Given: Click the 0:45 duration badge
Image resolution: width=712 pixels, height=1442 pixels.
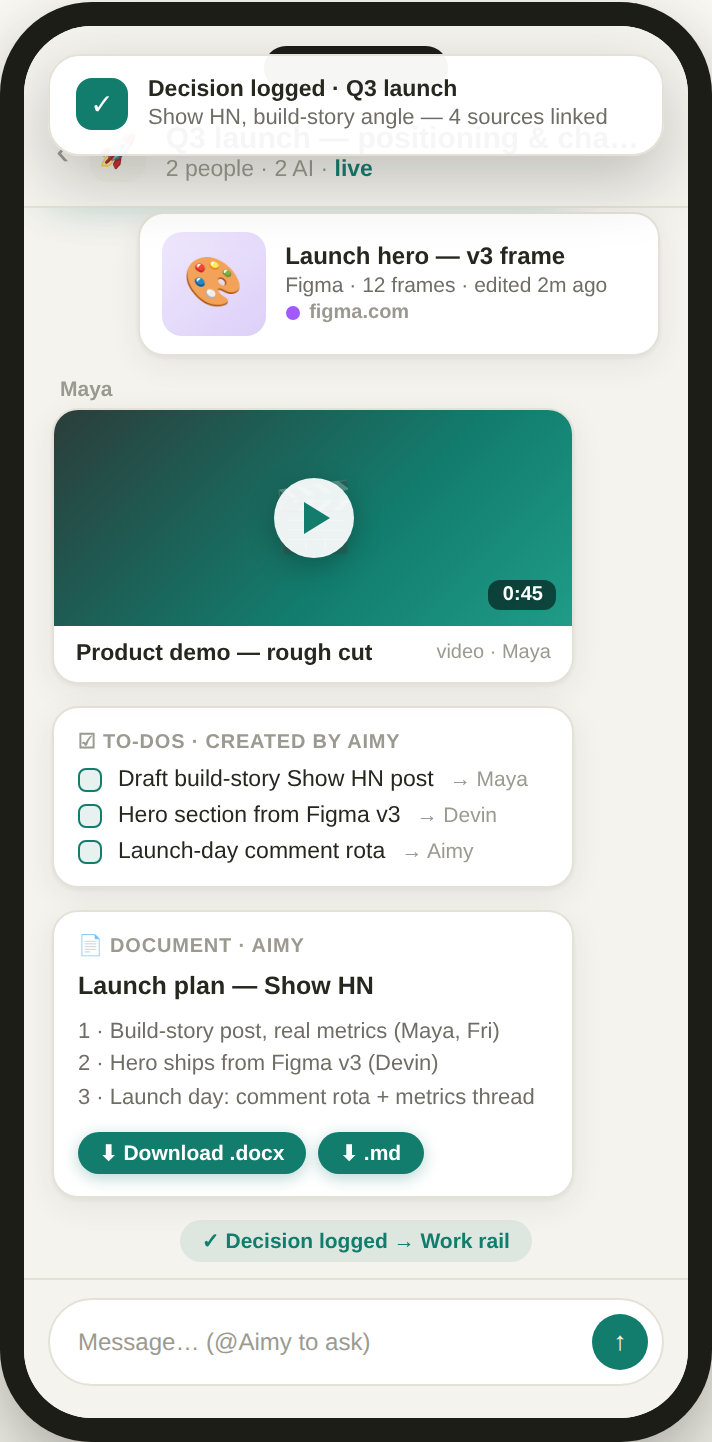Looking at the screenshot, I should tap(522, 594).
